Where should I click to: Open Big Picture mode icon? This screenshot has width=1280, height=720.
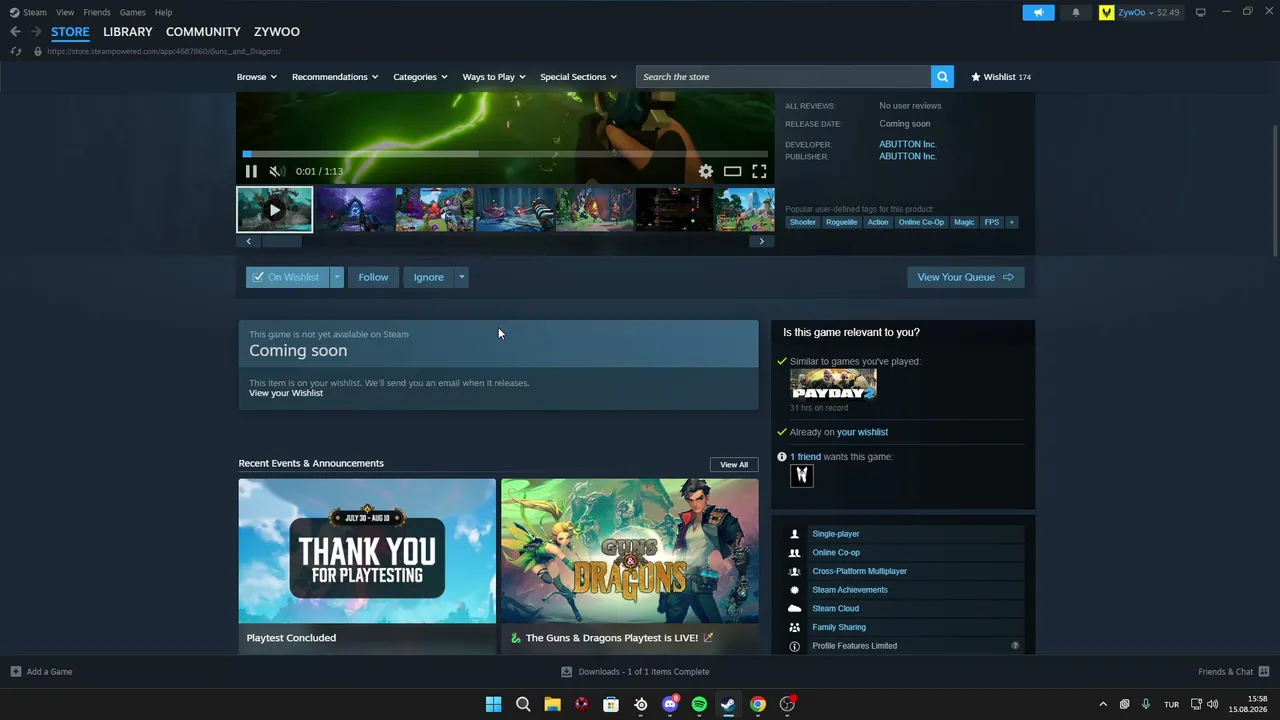pos(1201,12)
